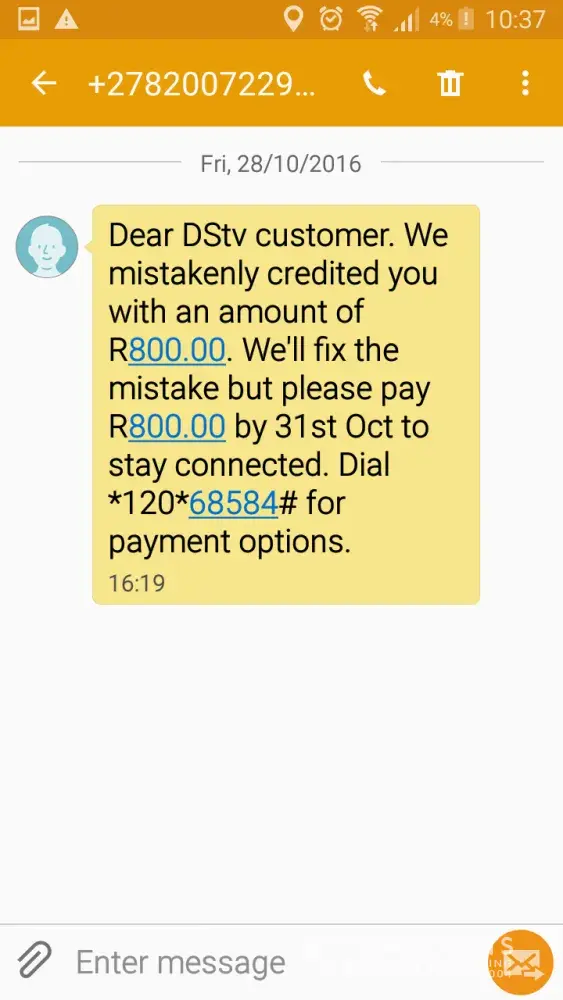This screenshot has height=1000, width=563.
Task: Tap the sender's contact avatar
Action: [47, 246]
